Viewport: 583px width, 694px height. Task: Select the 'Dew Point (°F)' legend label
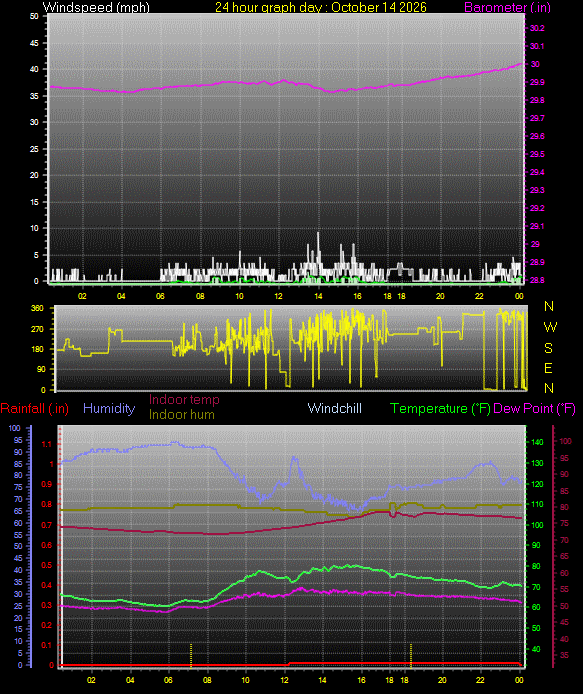tap(534, 408)
